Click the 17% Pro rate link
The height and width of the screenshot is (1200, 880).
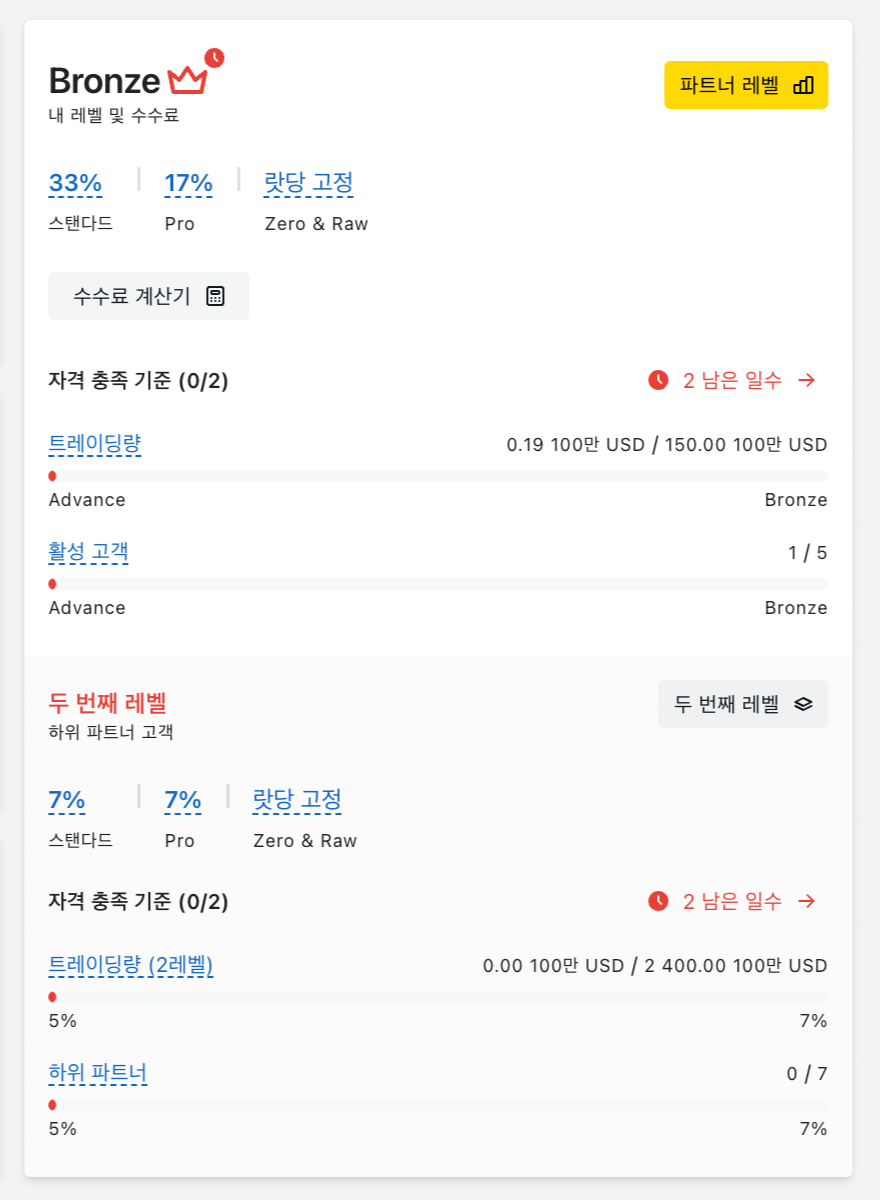click(x=189, y=183)
